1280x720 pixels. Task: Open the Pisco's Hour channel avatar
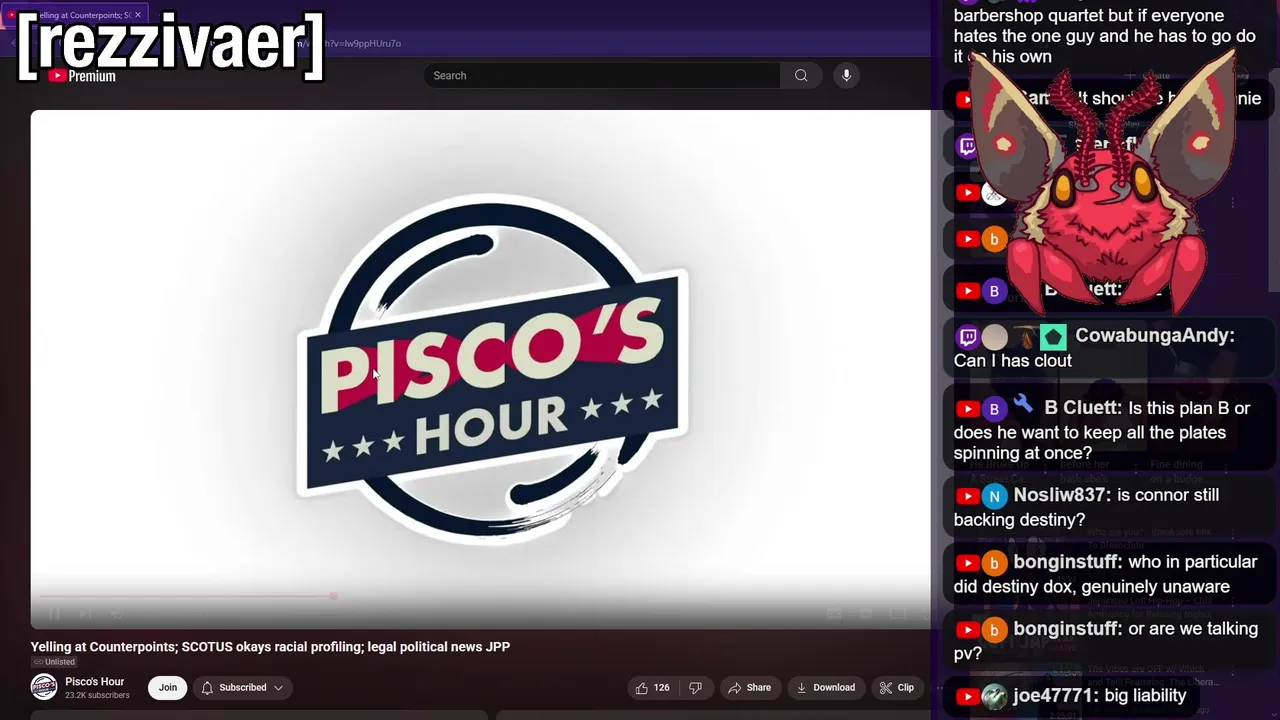[x=44, y=687]
